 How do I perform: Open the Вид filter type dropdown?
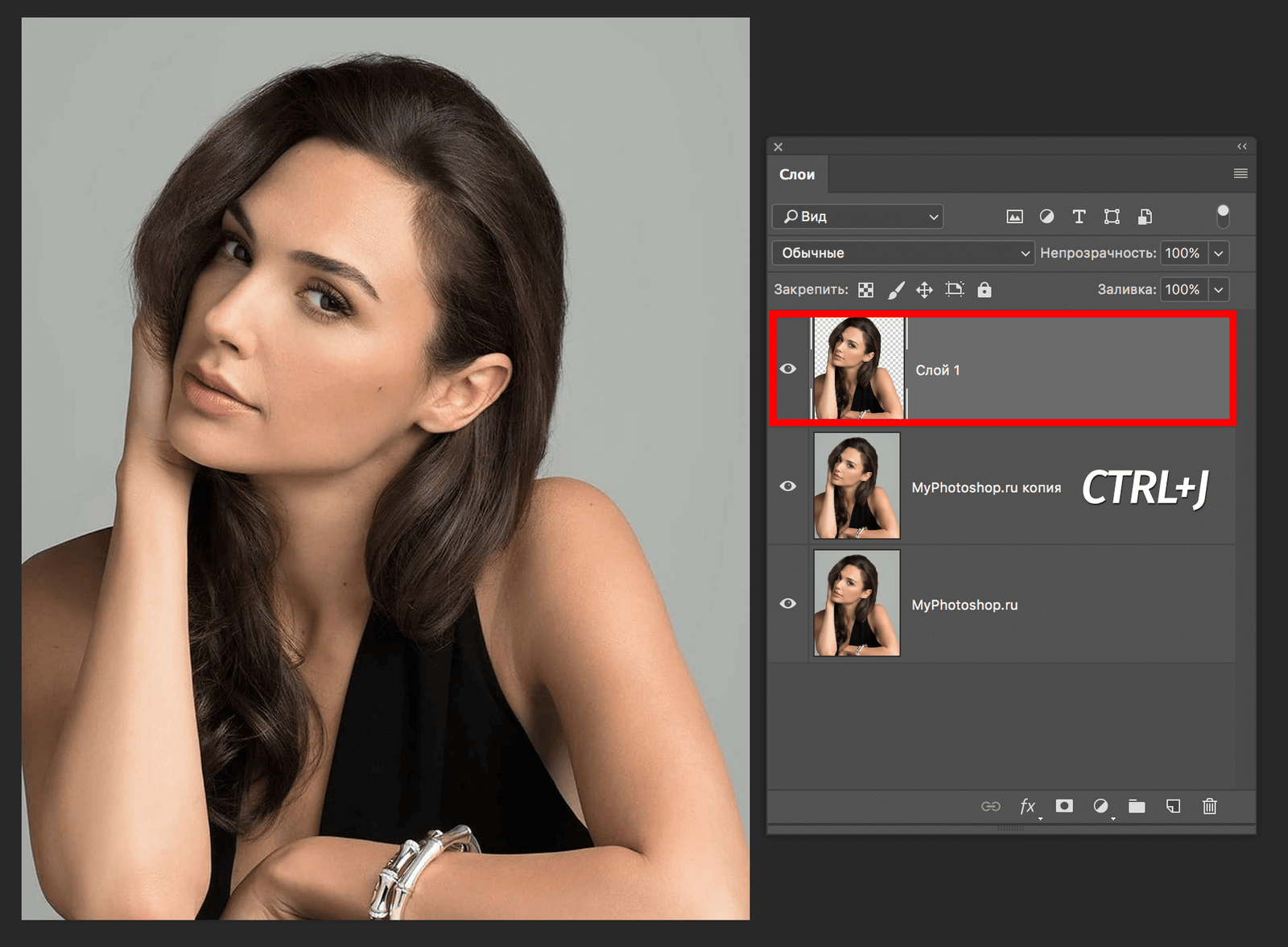coord(857,217)
